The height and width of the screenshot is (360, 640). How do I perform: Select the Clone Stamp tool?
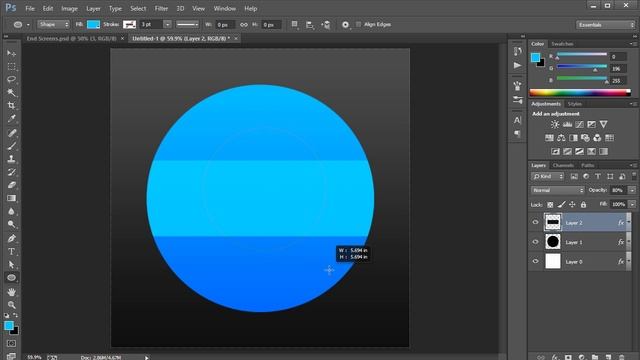pyautogui.click(x=11, y=159)
